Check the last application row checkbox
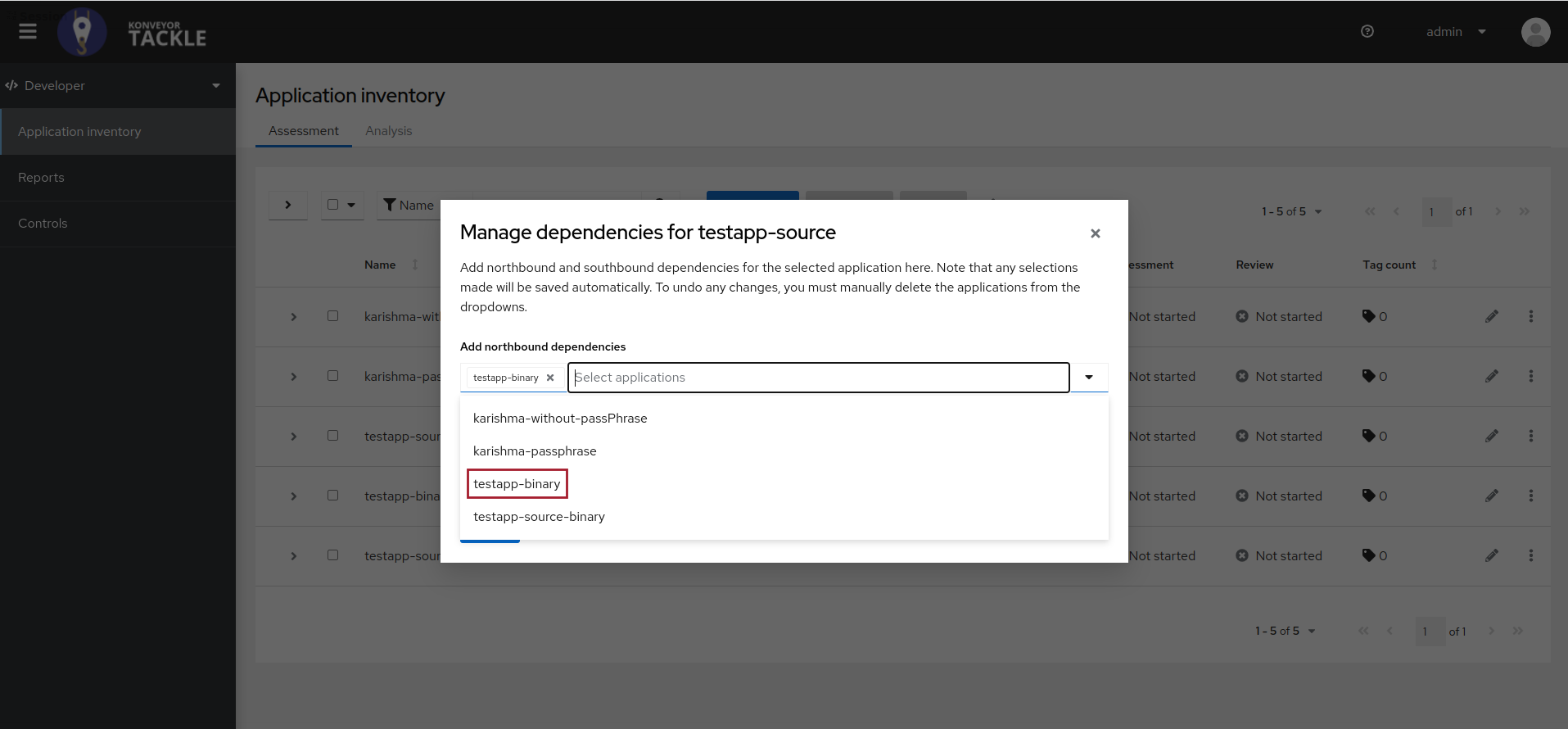 (x=332, y=555)
